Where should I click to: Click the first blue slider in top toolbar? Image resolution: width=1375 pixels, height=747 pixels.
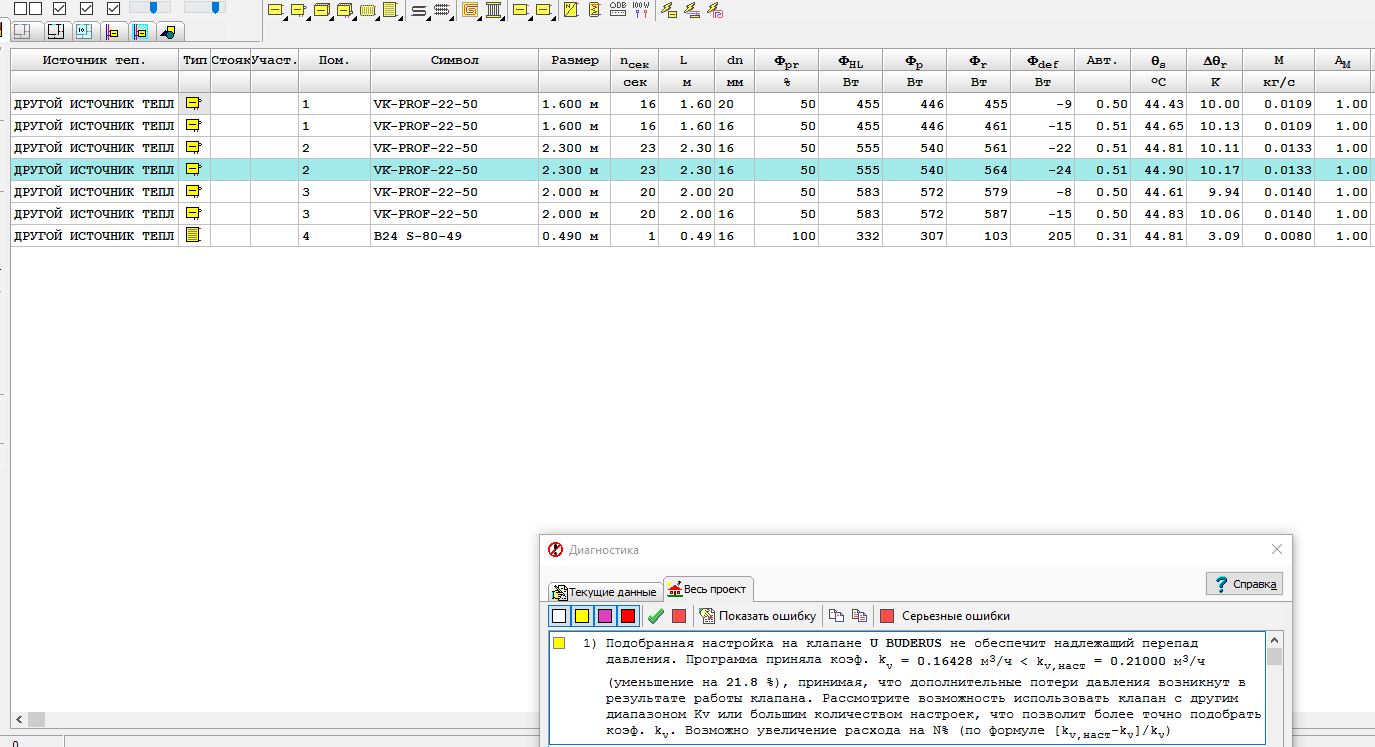(152, 8)
